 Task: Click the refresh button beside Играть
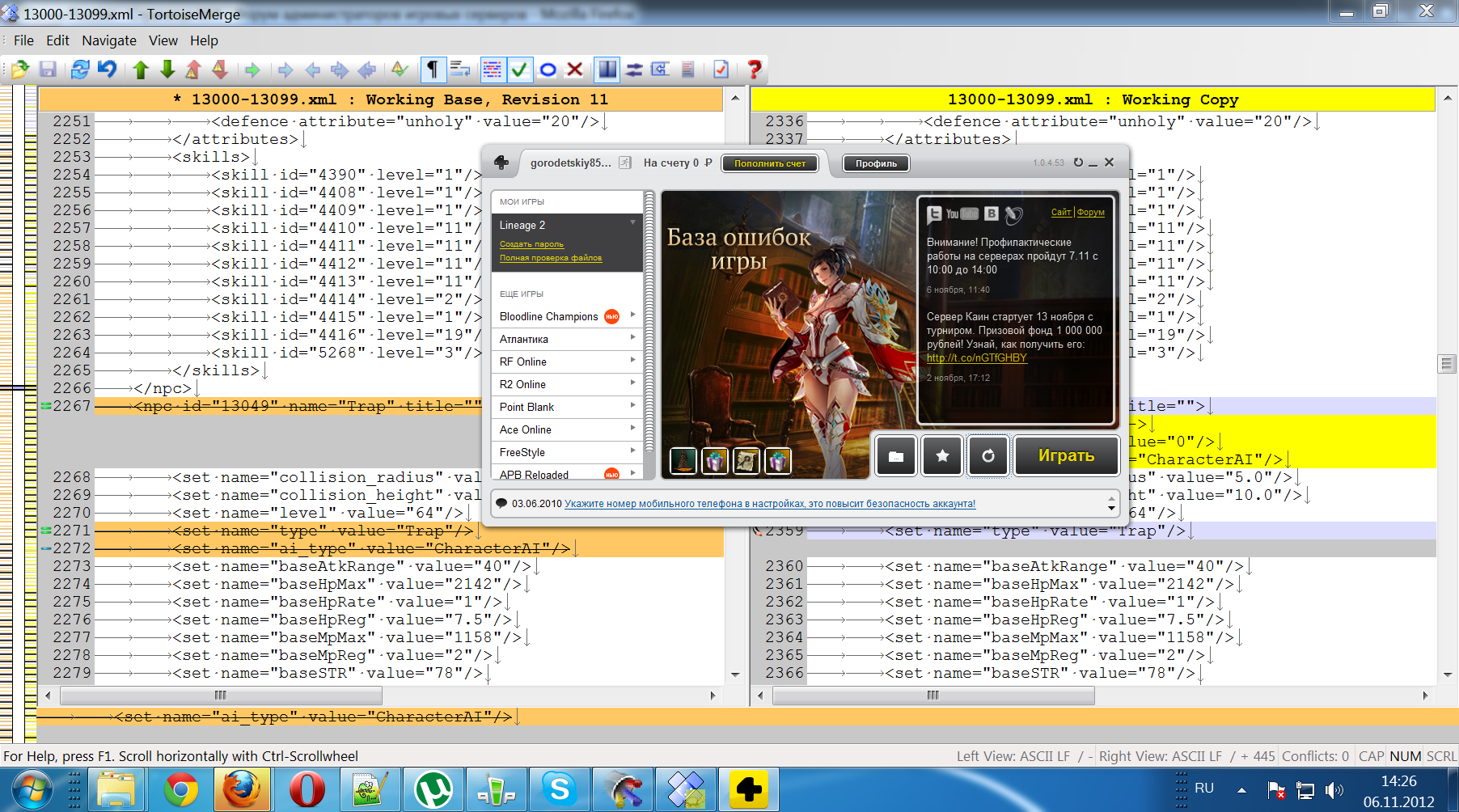point(988,456)
